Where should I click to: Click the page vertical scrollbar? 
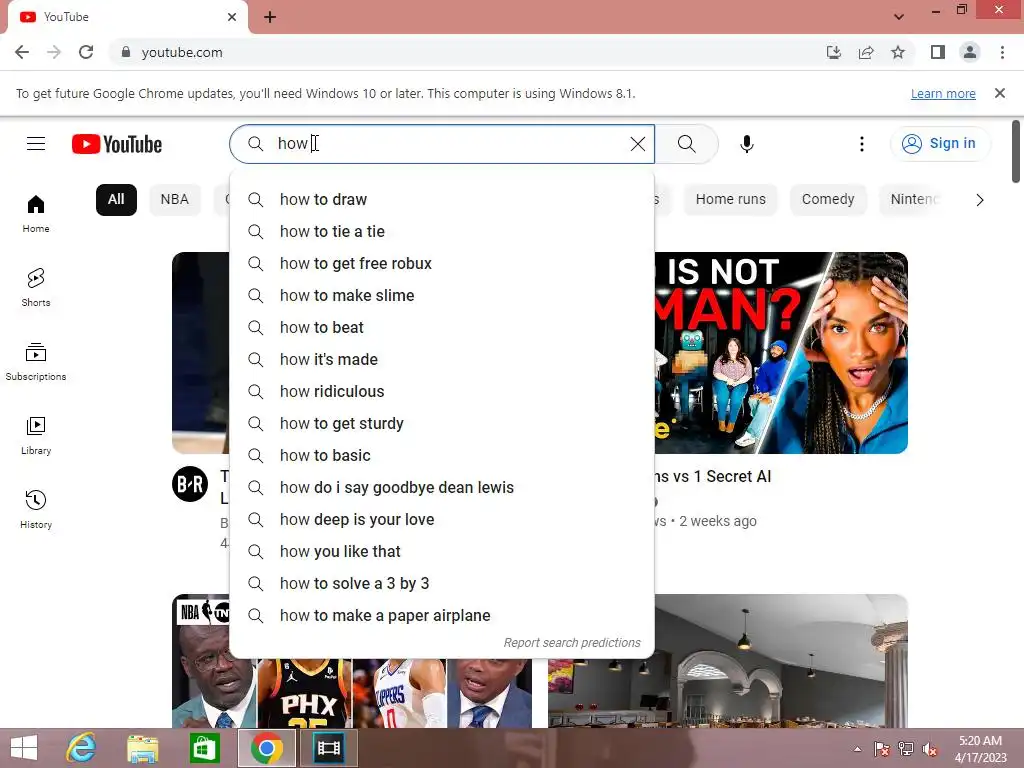1016,152
